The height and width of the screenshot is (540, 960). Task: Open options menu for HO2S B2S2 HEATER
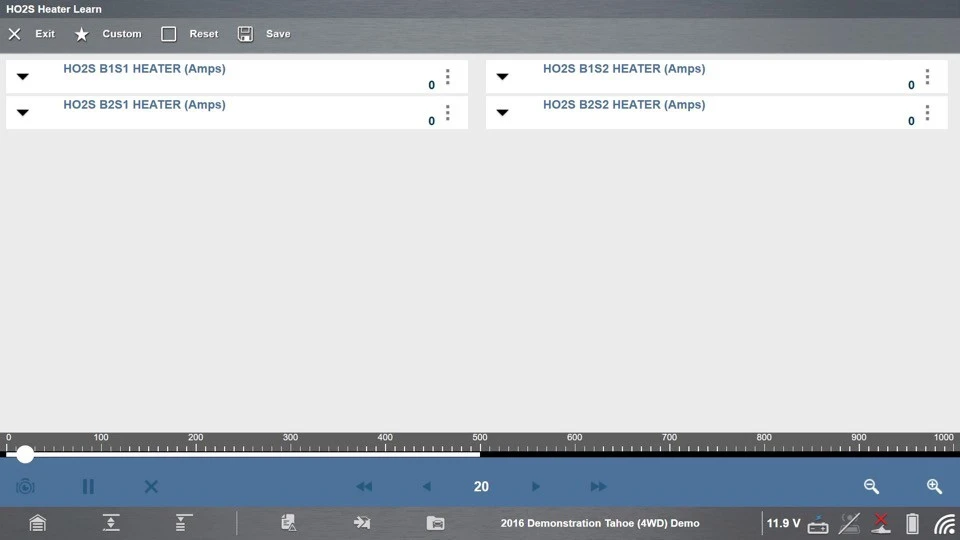[928, 113]
